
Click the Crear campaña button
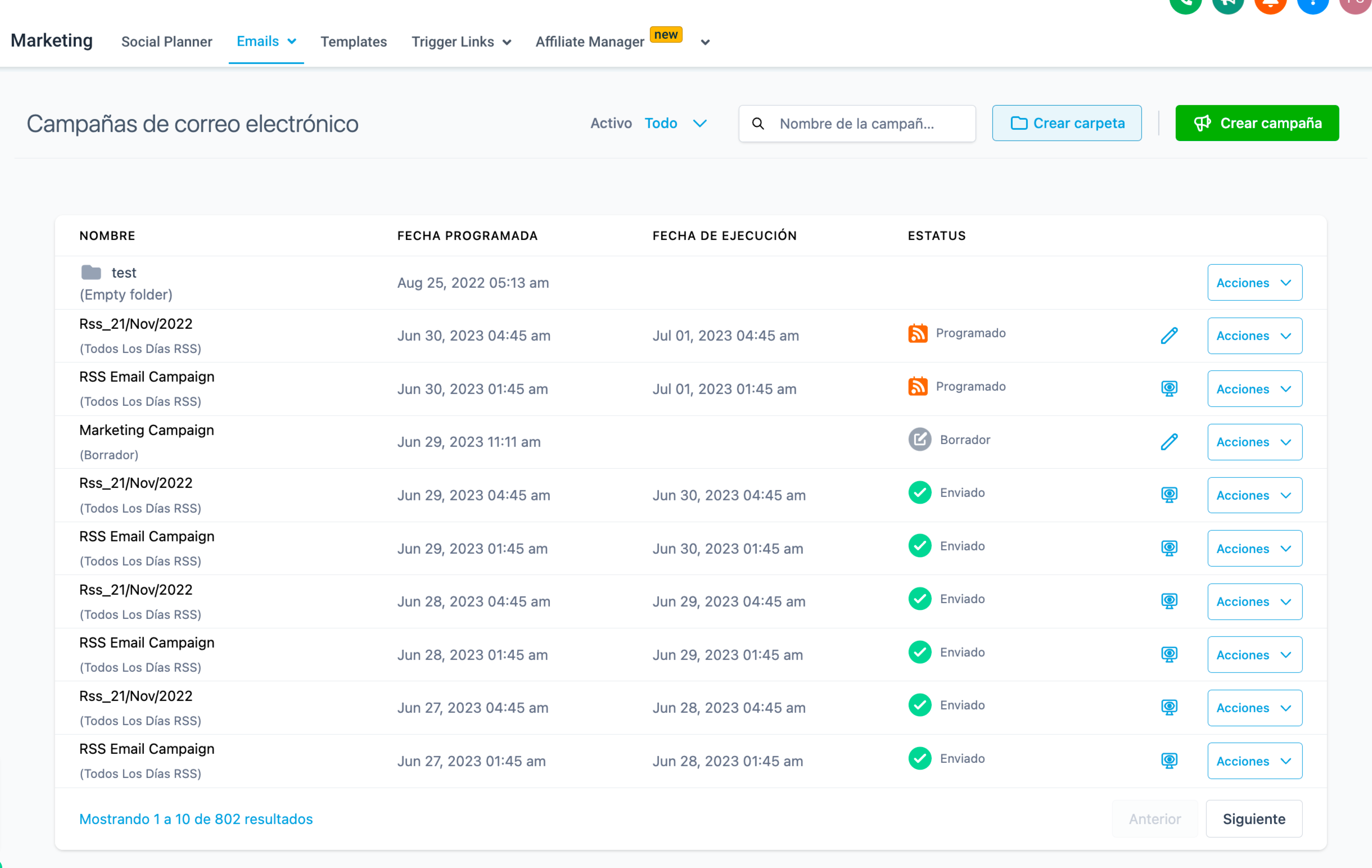[1256, 123]
